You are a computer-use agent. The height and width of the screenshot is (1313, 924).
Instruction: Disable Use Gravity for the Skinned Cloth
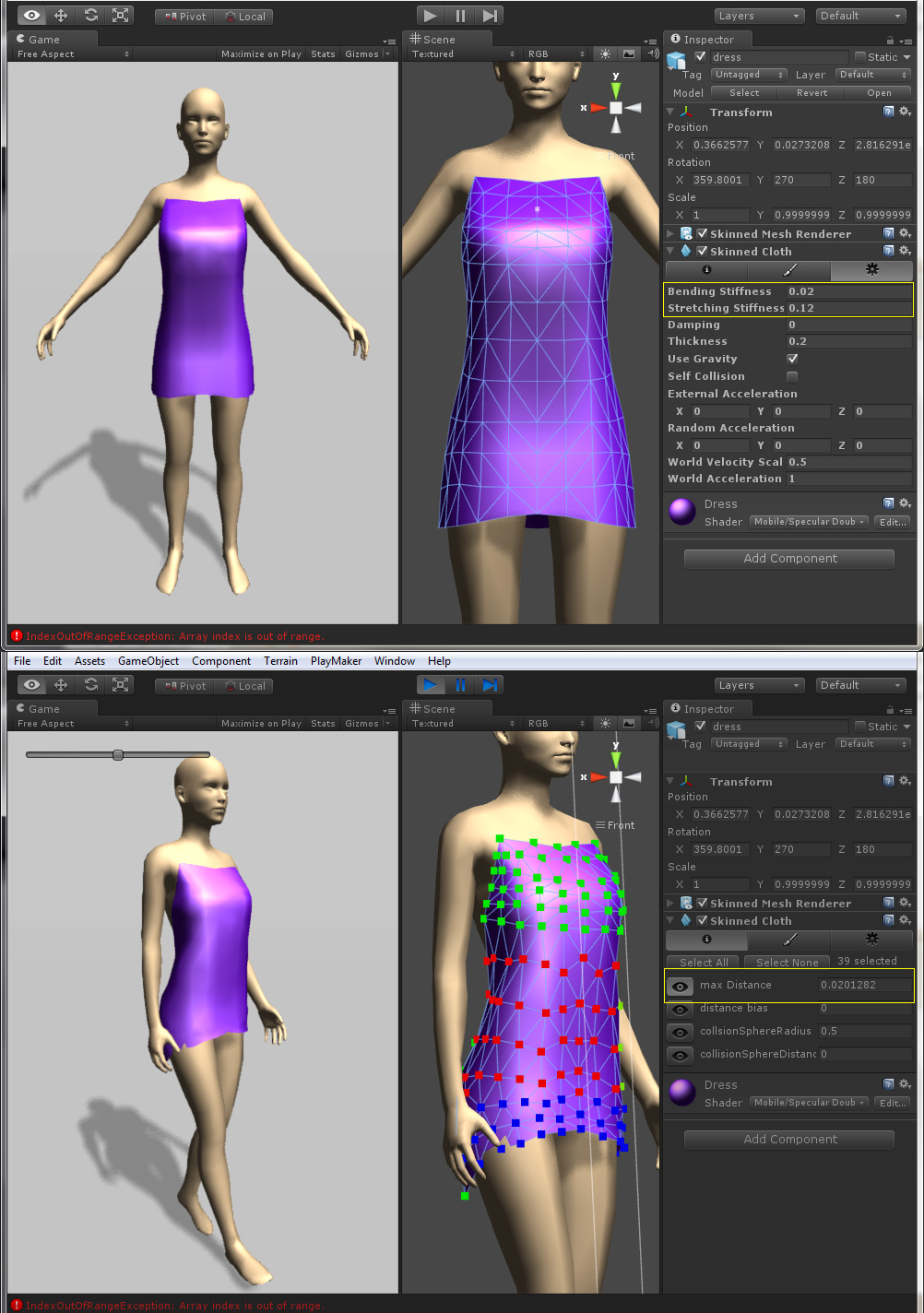[792, 358]
